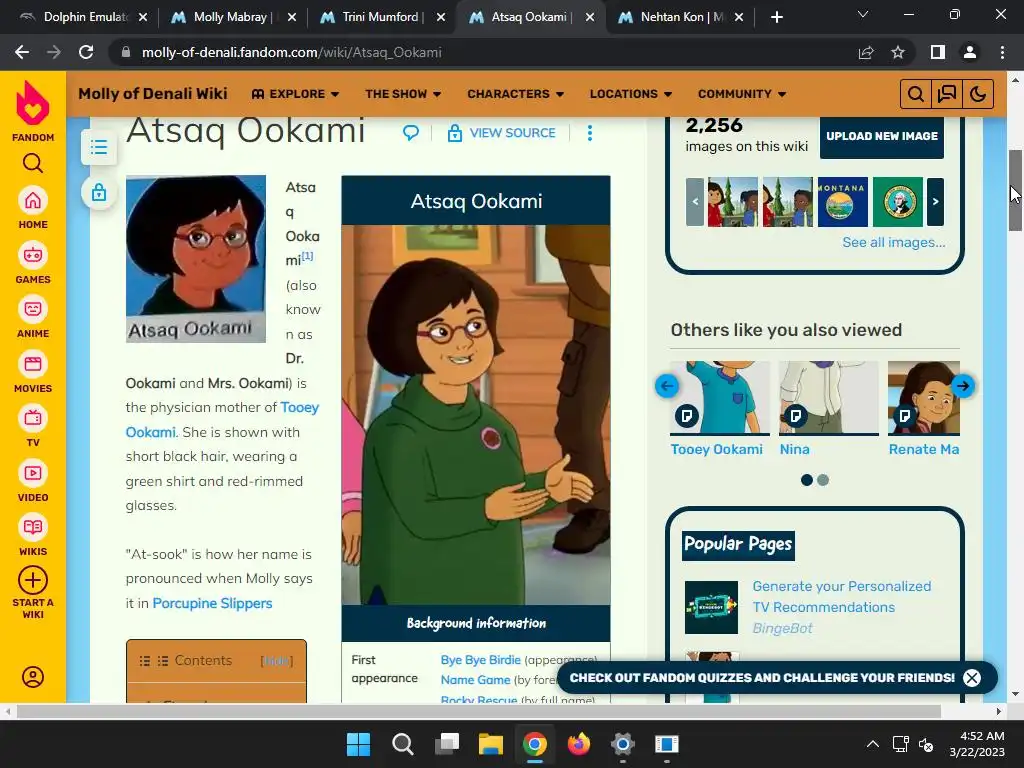Expand The Show dropdown menu
The width and height of the screenshot is (1024, 768).
click(403, 94)
